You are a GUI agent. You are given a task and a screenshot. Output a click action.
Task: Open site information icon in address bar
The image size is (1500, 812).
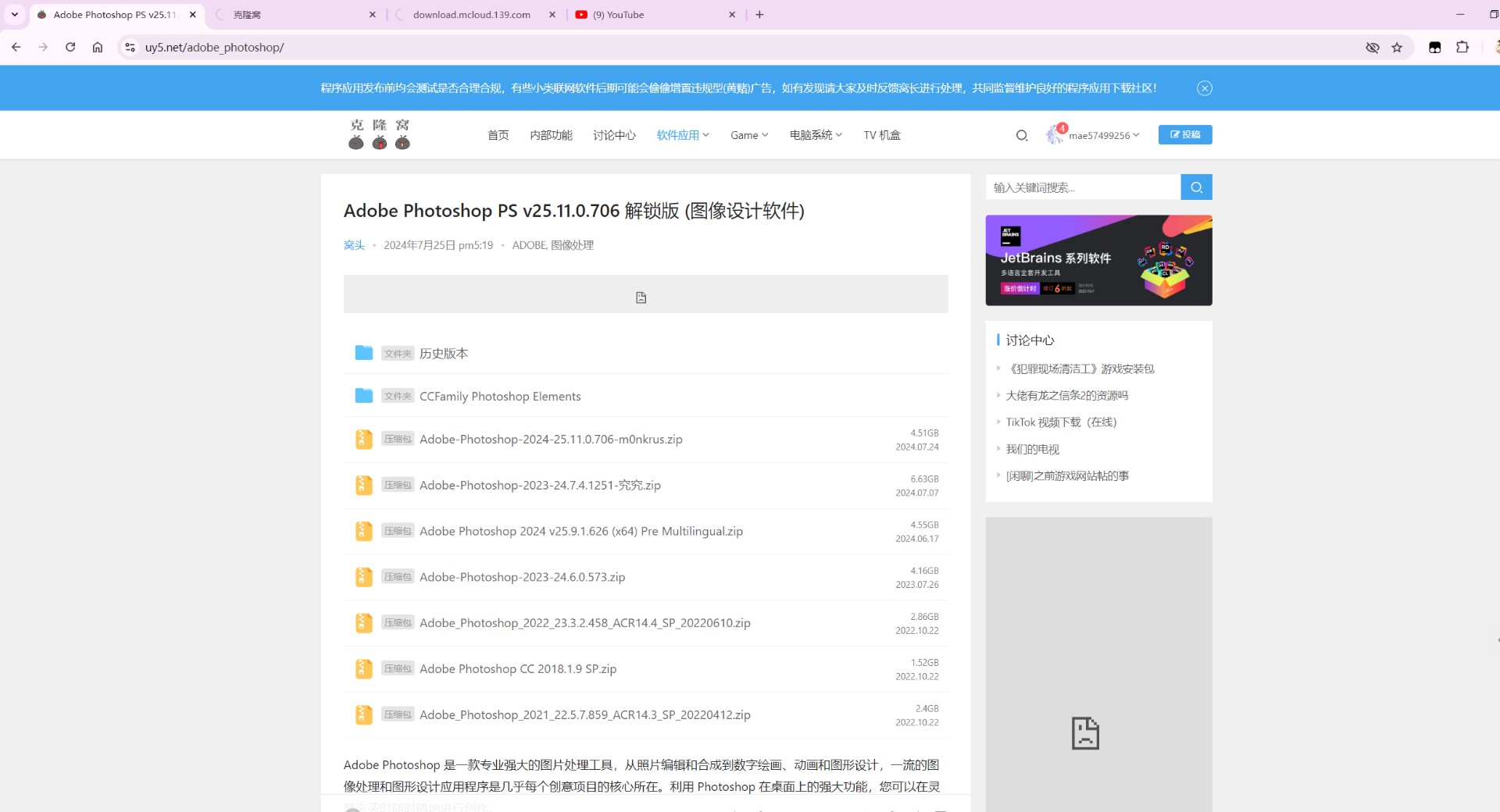(130, 47)
